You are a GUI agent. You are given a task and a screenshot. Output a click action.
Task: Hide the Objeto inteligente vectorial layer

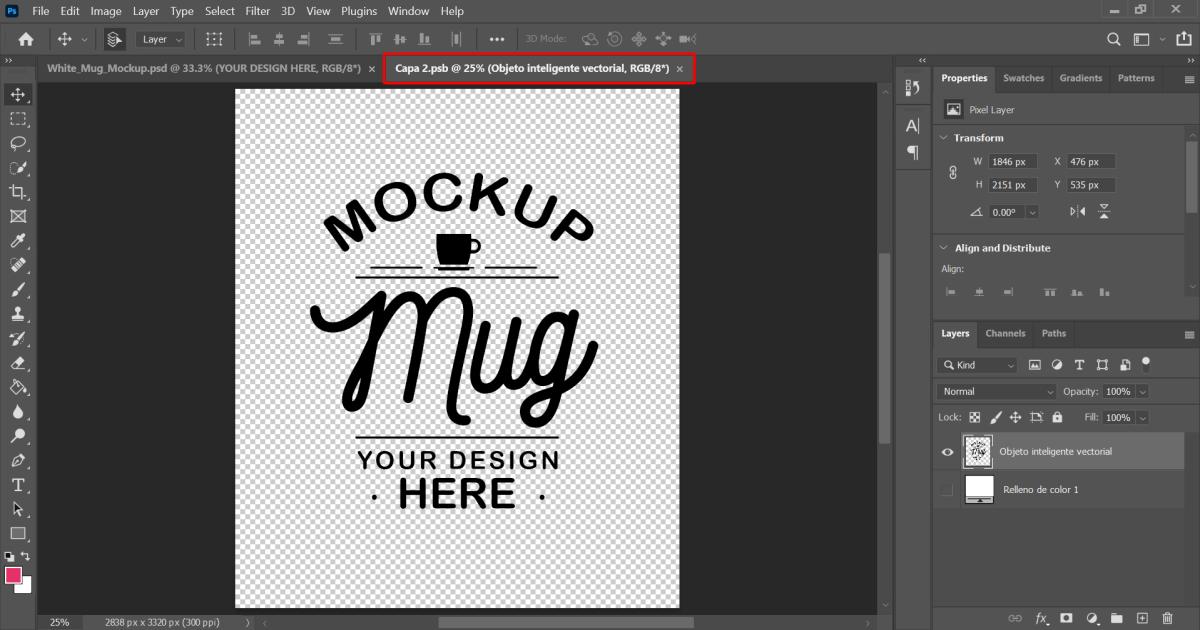[946, 452]
